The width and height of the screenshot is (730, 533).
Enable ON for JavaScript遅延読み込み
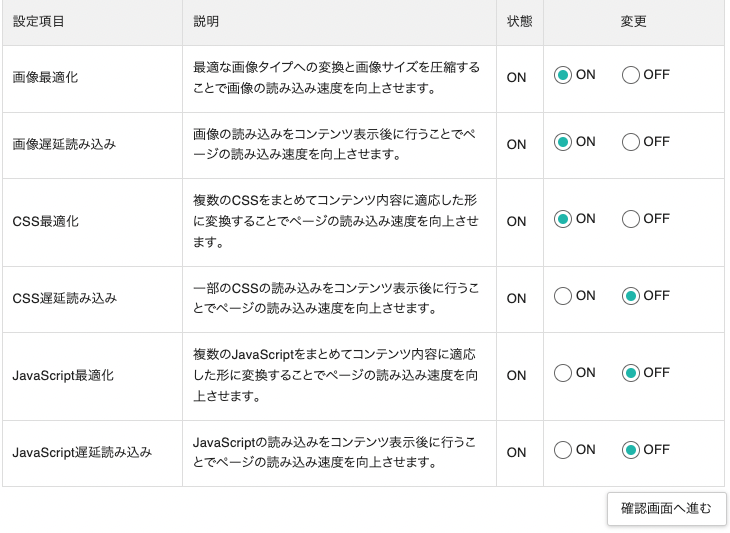tap(563, 450)
